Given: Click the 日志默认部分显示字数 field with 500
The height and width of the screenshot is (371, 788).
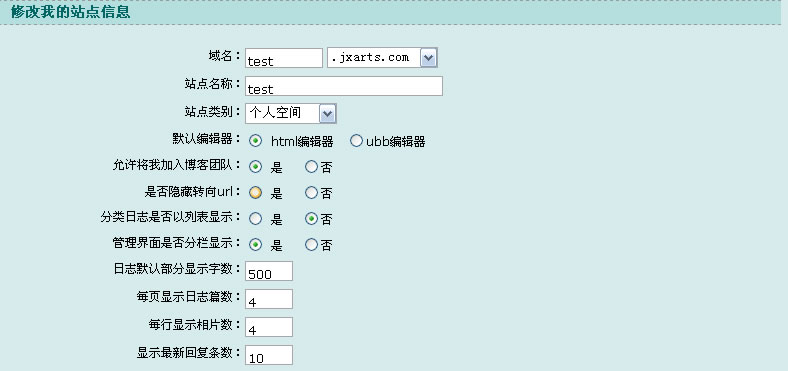Looking at the screenshot, I should [x=269, y=271].
